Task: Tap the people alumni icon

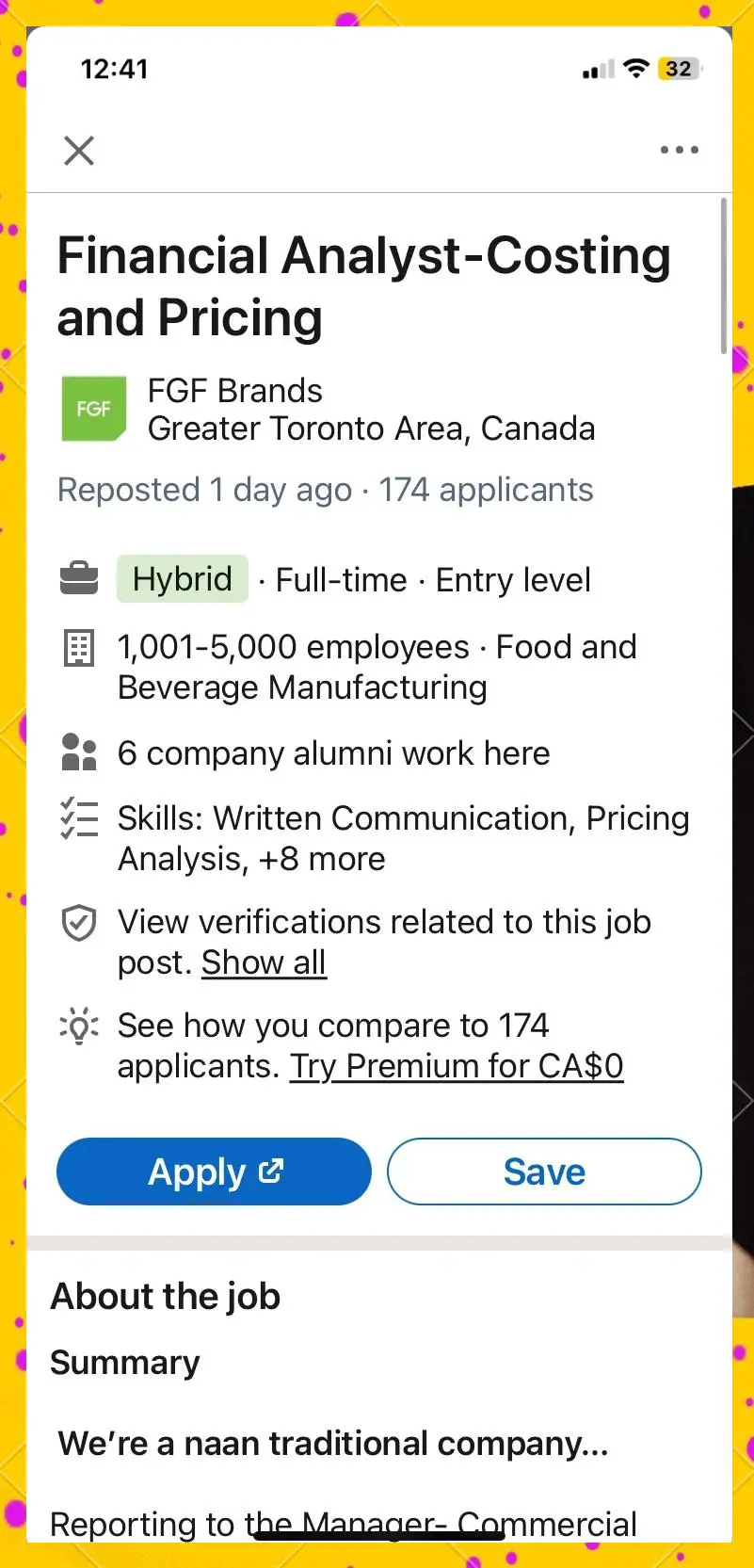Action: 79,753
